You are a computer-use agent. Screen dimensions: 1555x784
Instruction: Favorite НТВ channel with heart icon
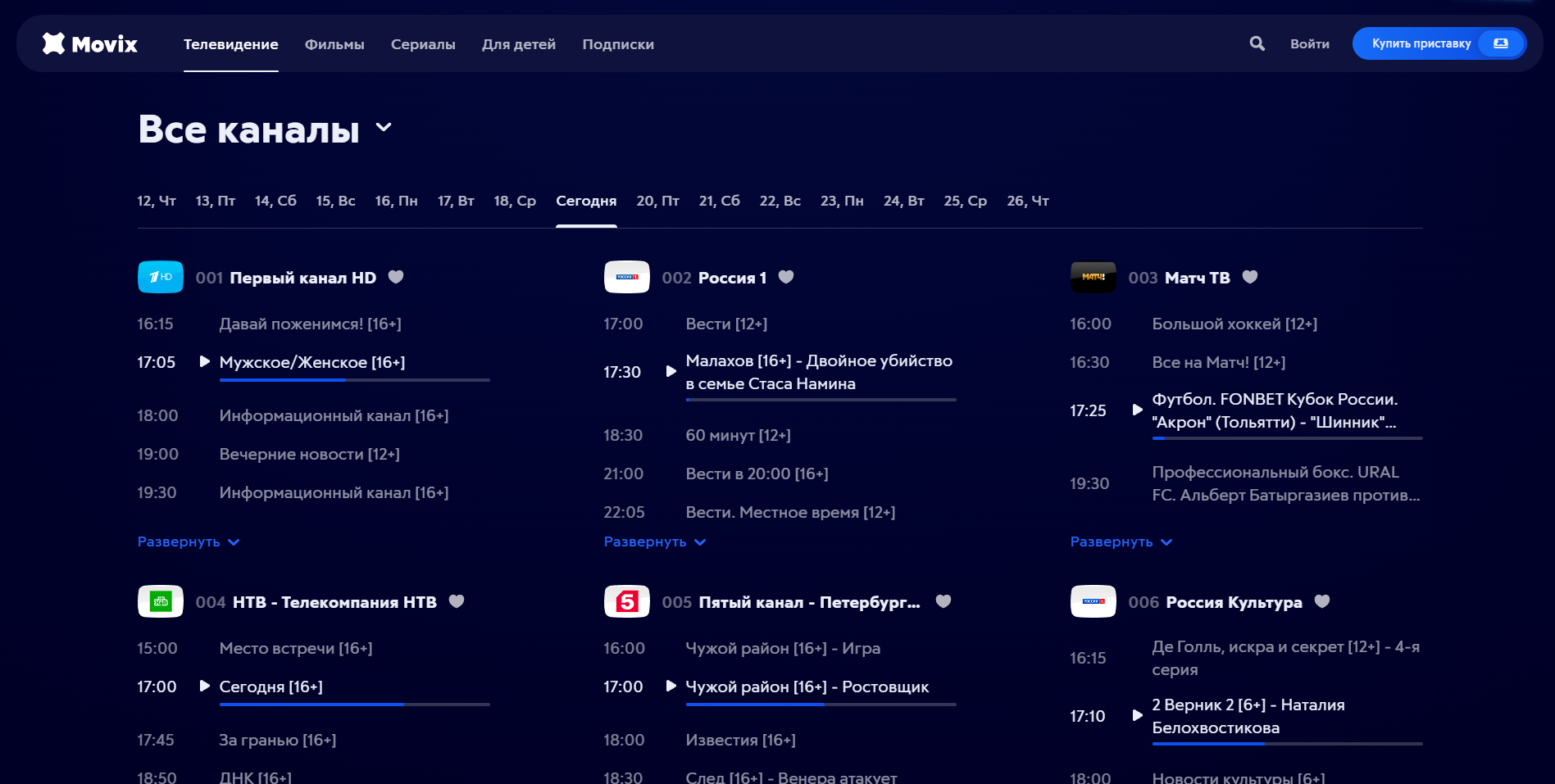coord(457,601)
